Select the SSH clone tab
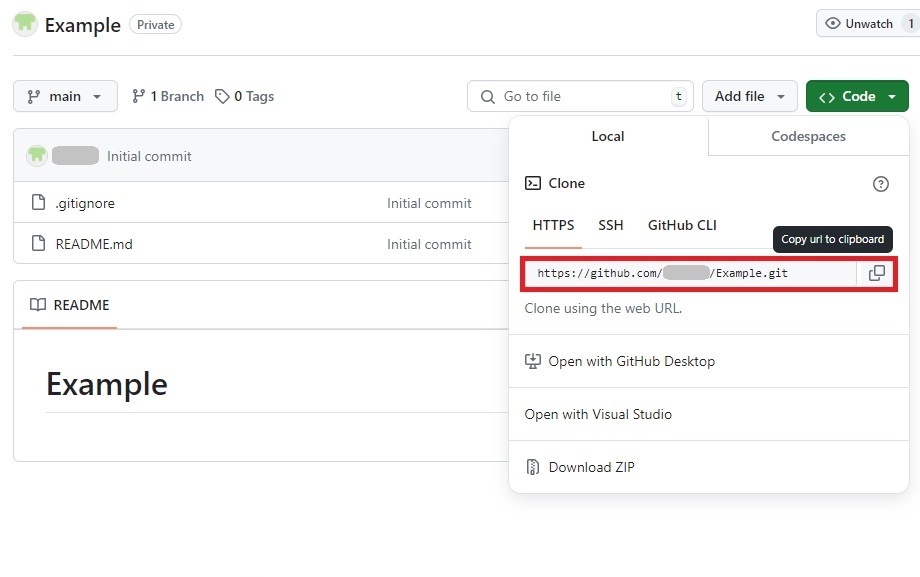The width and height of the screenshot is (920, 577). 610,225
